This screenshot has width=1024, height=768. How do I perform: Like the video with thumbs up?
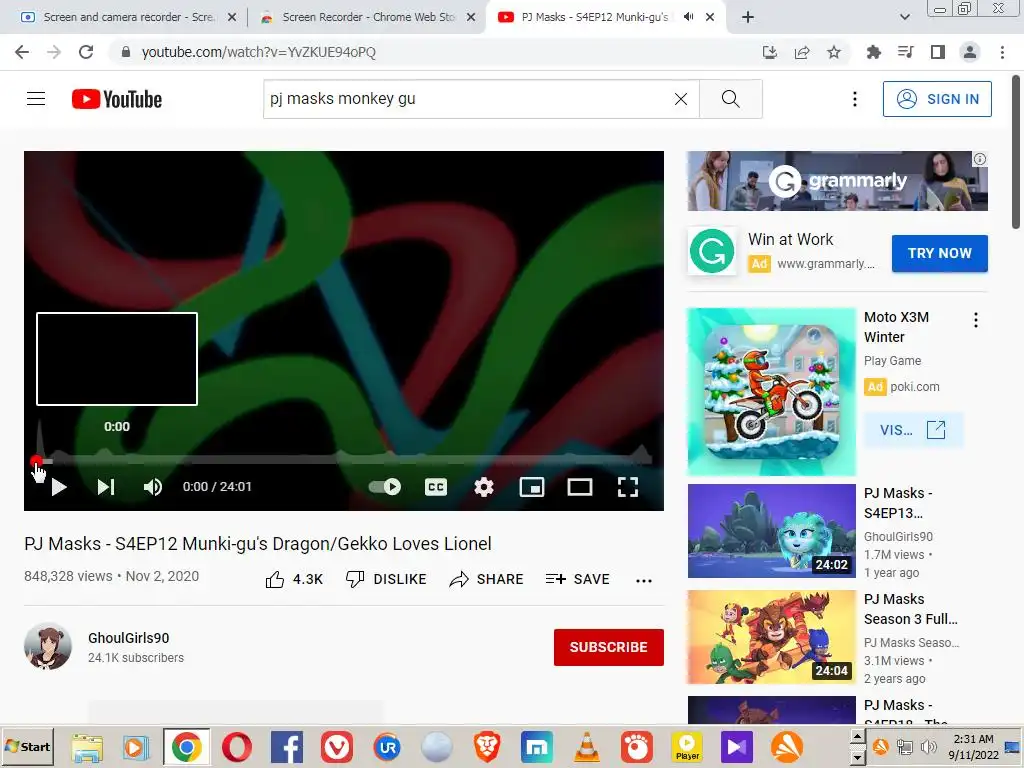(x=294, y=579)
